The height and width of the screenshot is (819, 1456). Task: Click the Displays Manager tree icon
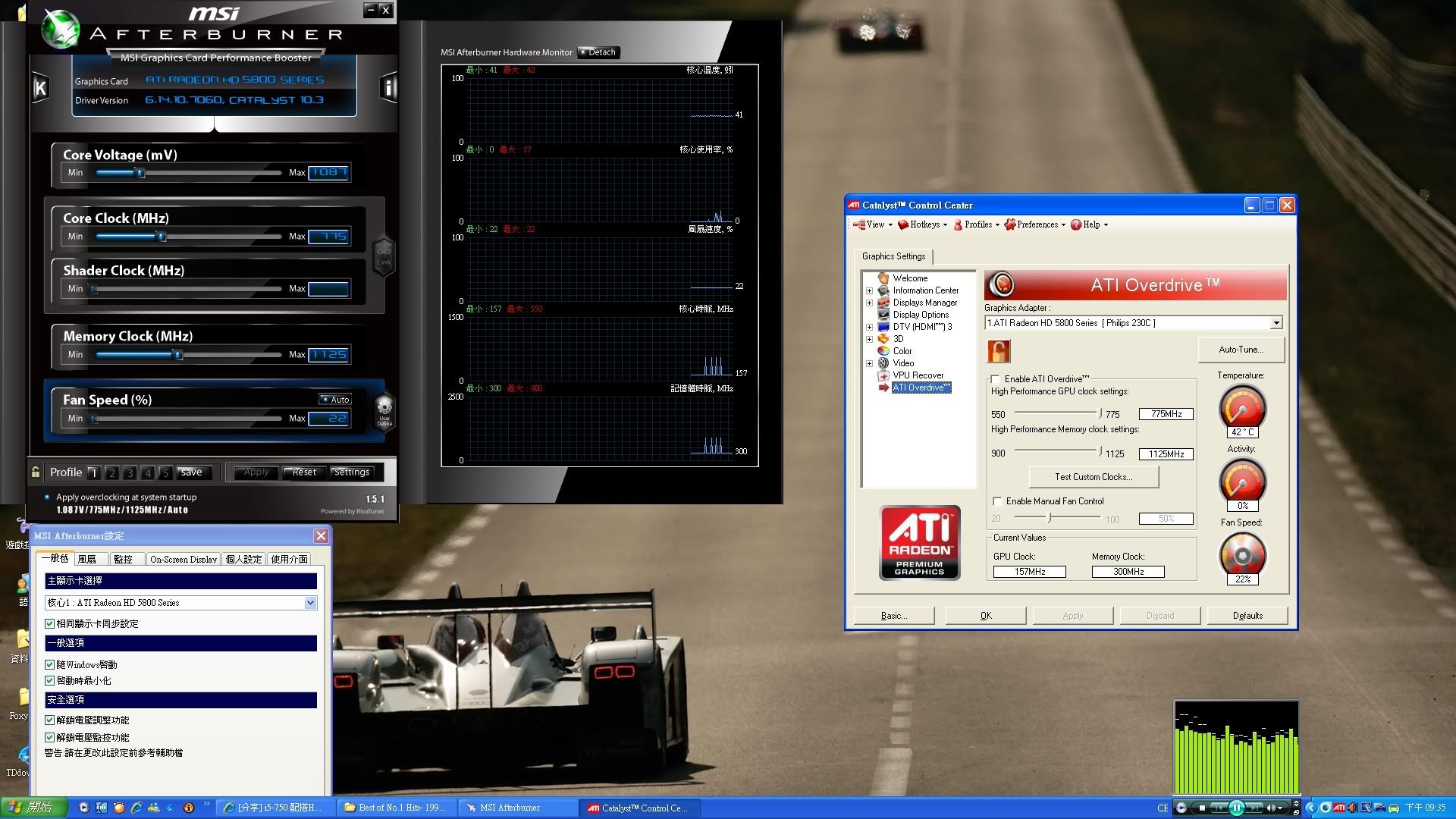883,303
